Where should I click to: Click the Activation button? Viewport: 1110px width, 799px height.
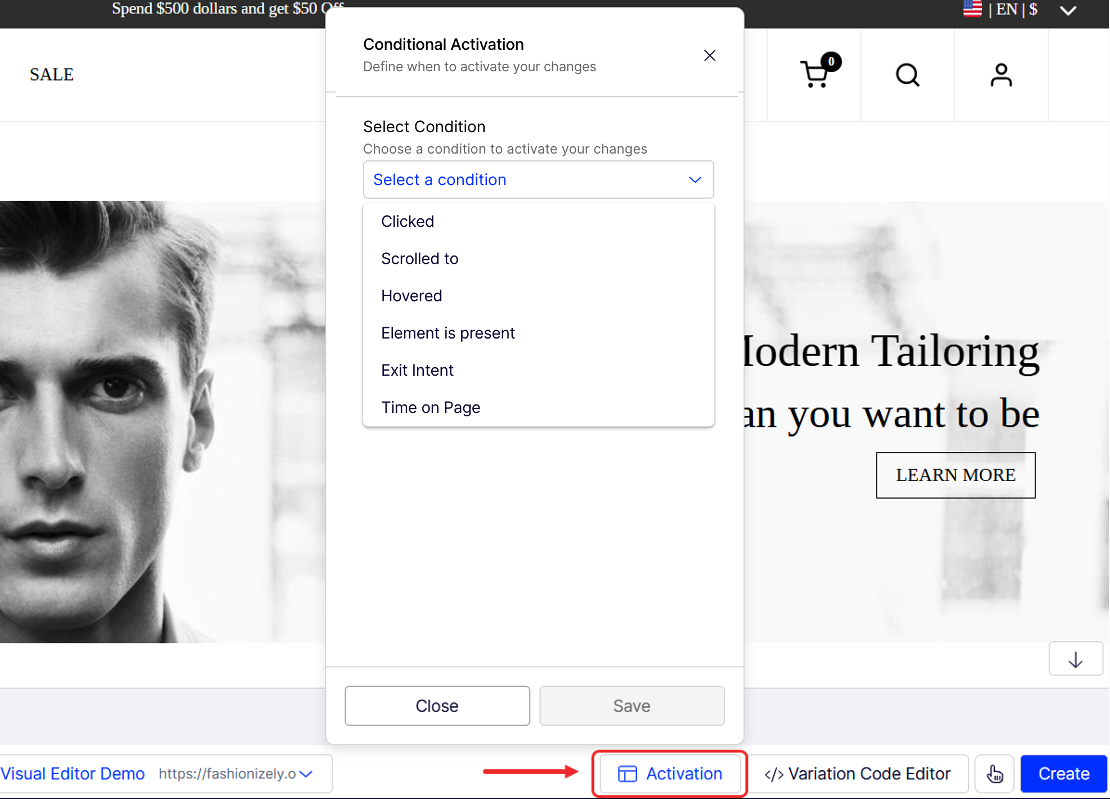click(x=670, y=774)
